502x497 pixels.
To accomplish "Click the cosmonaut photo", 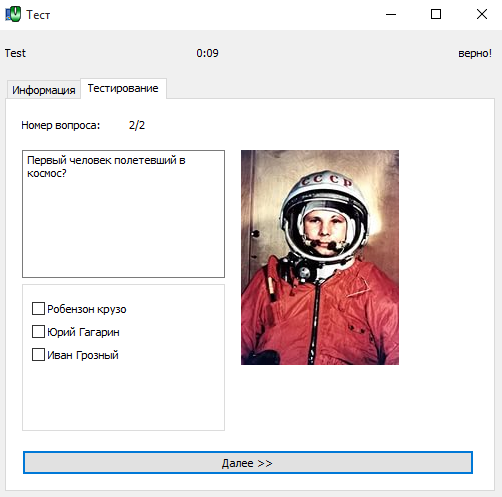I will 320,257.
